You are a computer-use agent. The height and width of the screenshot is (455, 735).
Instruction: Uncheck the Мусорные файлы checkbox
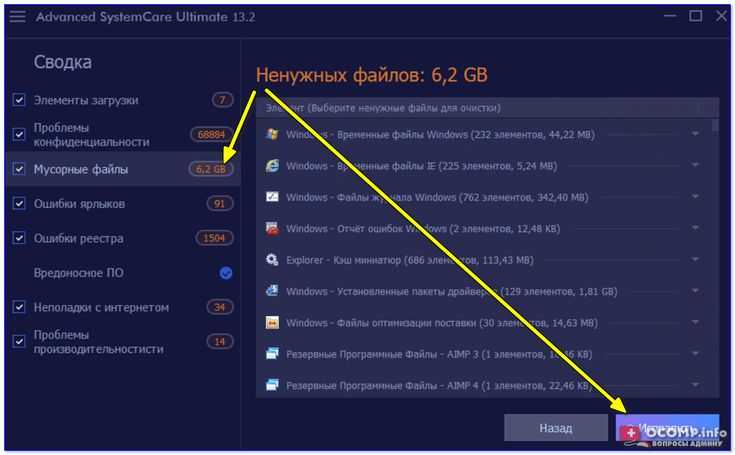point(19,169)
